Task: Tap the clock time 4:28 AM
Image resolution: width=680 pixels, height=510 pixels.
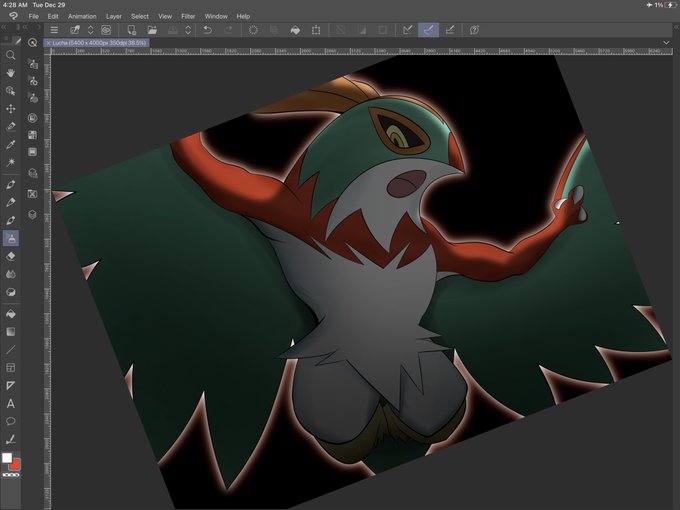Action: click(15, 5)
